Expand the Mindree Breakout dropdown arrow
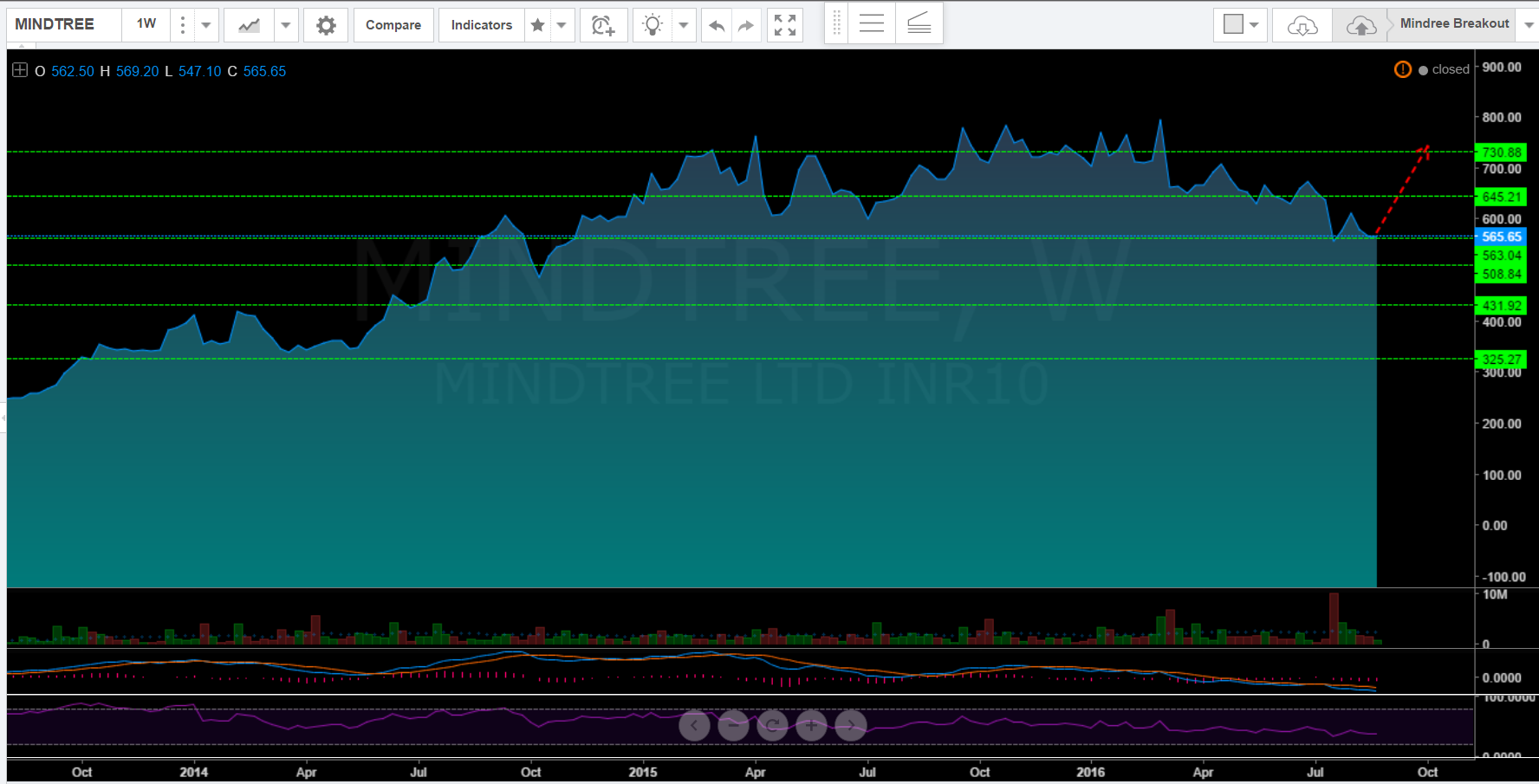Viewport: 1539px width, 784px height. tap(1529, 25)
